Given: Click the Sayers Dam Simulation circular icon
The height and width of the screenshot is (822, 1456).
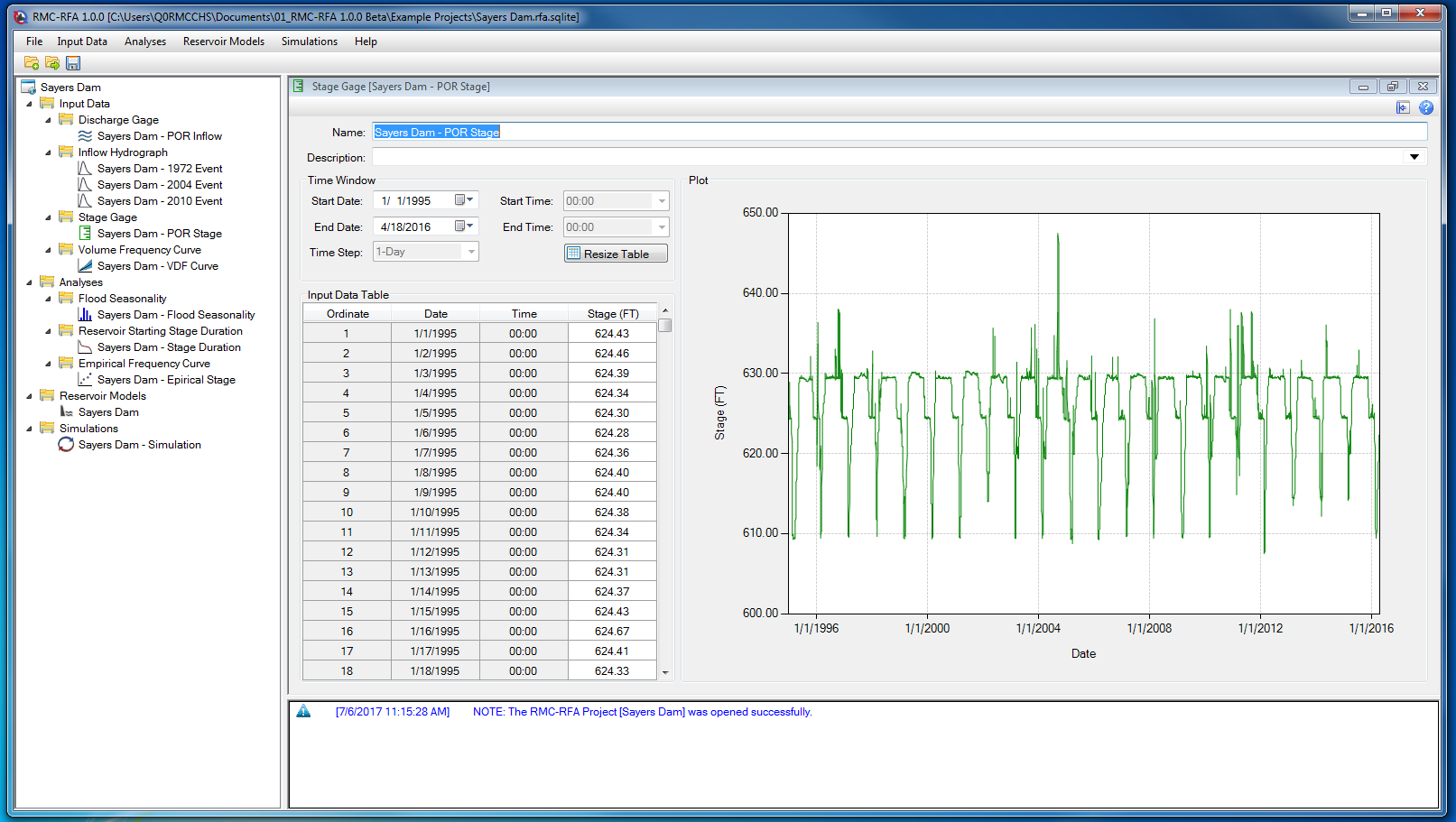Looking at the screenshot, I should (66, 445).
